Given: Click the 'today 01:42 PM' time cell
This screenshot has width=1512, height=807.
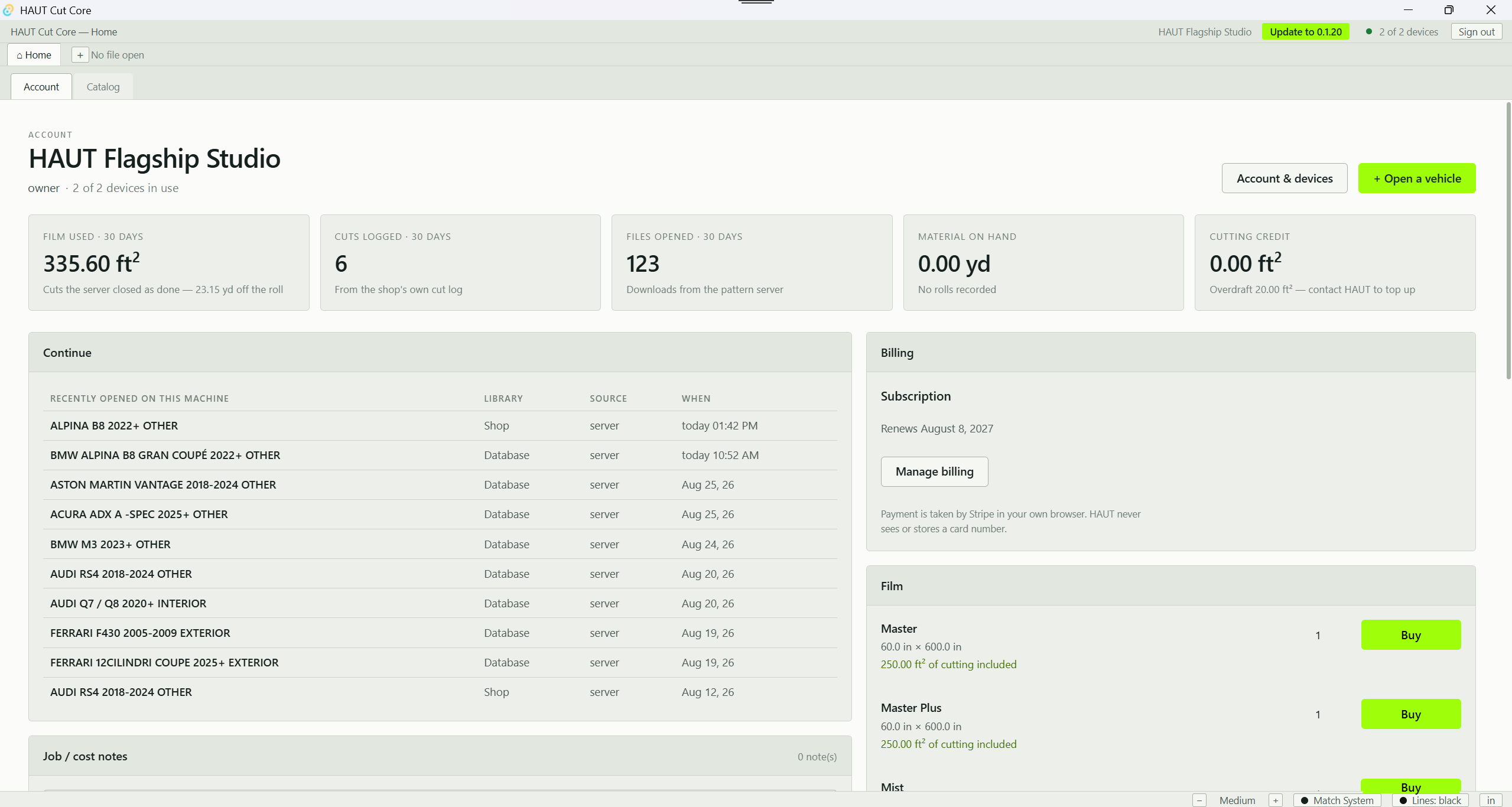Looking at the screenshot, I should (720, 426).
